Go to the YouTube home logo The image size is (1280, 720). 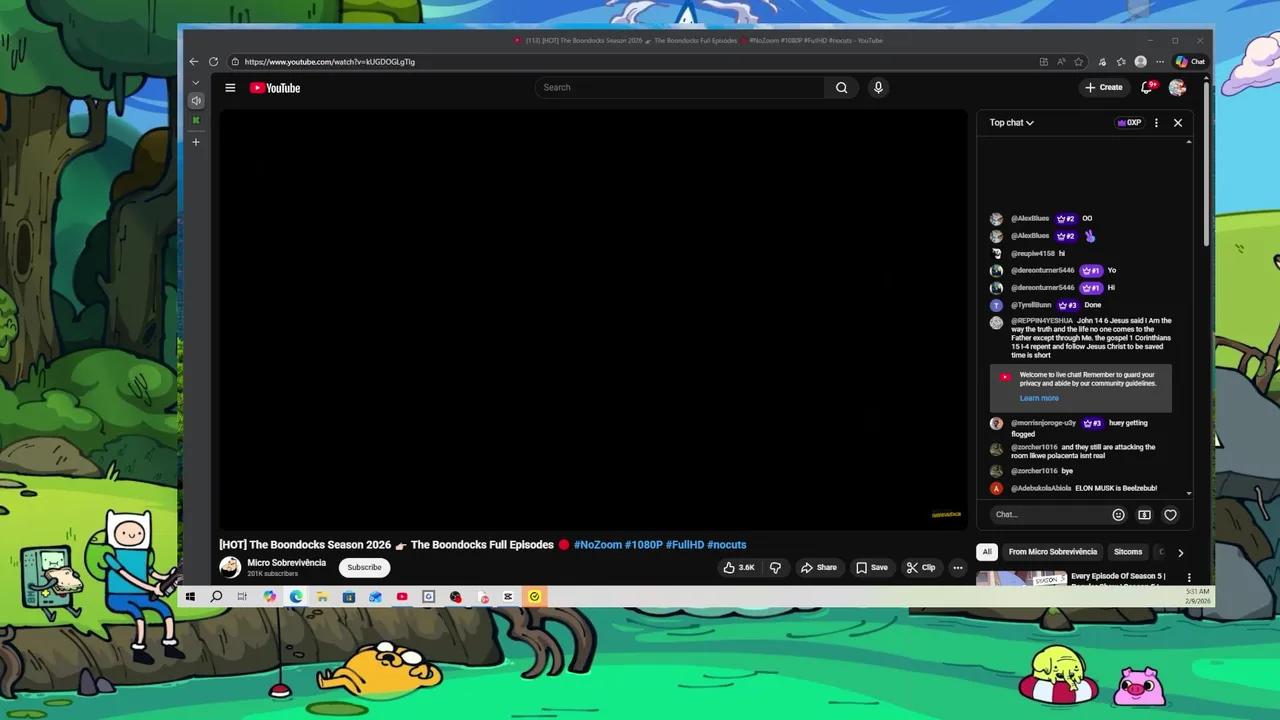(275, 88)
